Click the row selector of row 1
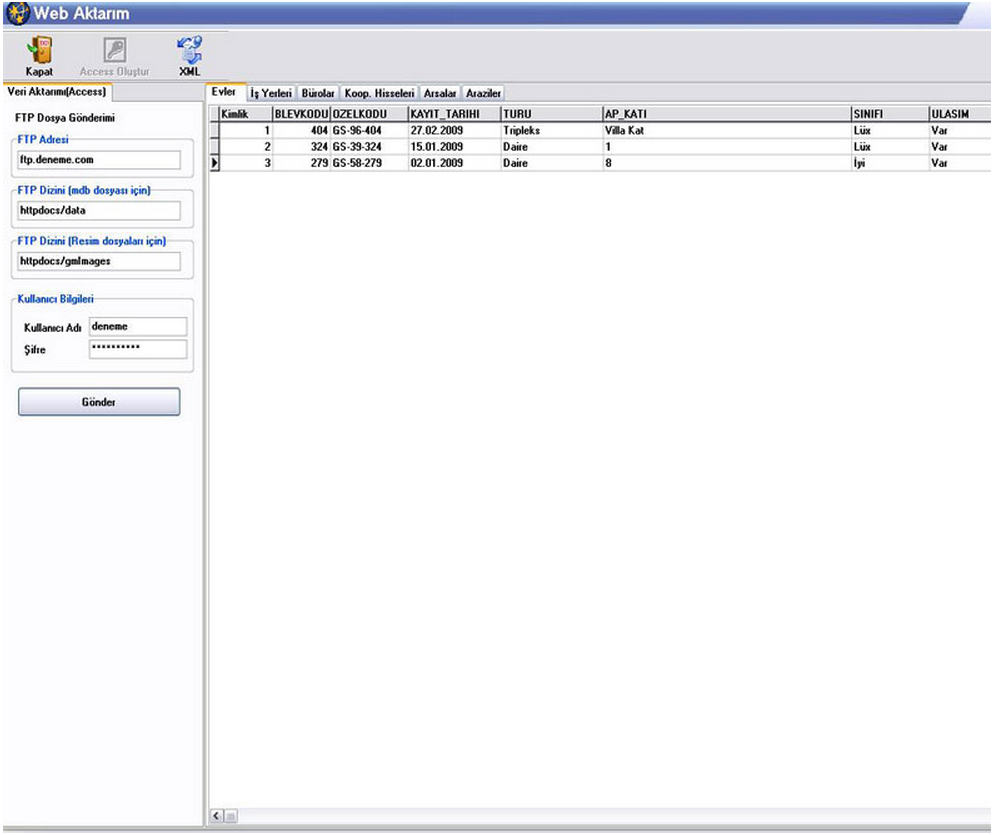The width and height of the screenshot is (1000, 835). 214,131
